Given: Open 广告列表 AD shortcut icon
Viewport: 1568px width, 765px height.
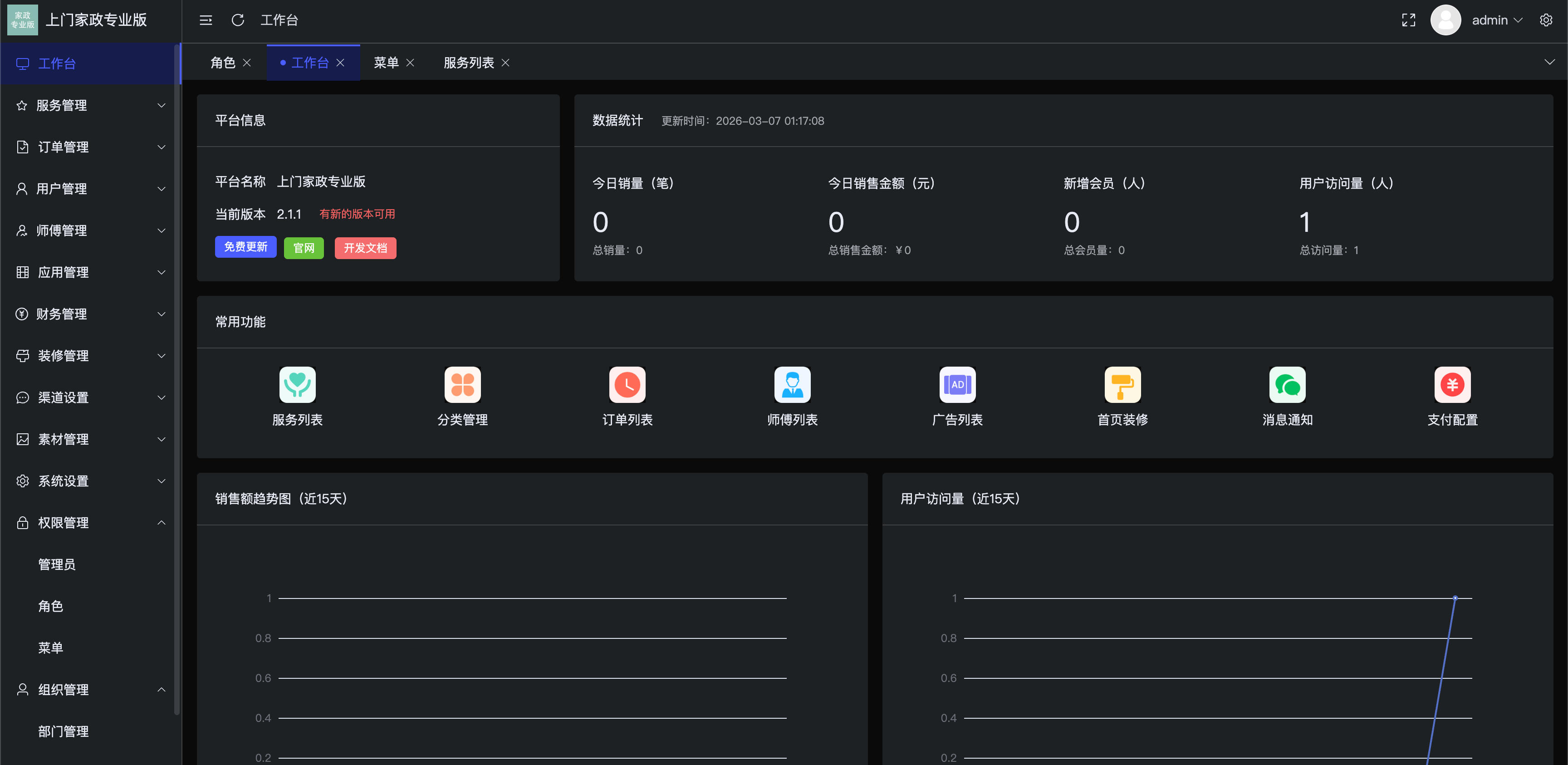Looking at the screenshot, I should 957,384.
